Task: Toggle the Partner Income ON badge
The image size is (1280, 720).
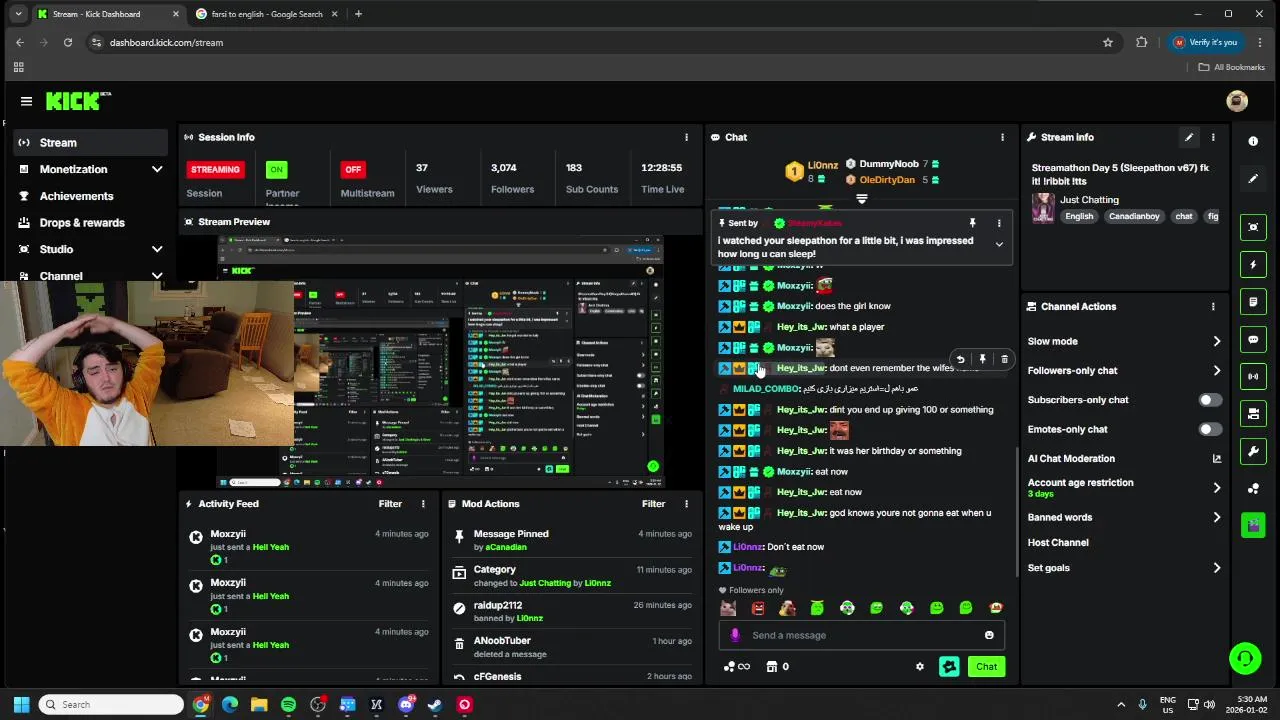Action: click(x=277, y=169)
